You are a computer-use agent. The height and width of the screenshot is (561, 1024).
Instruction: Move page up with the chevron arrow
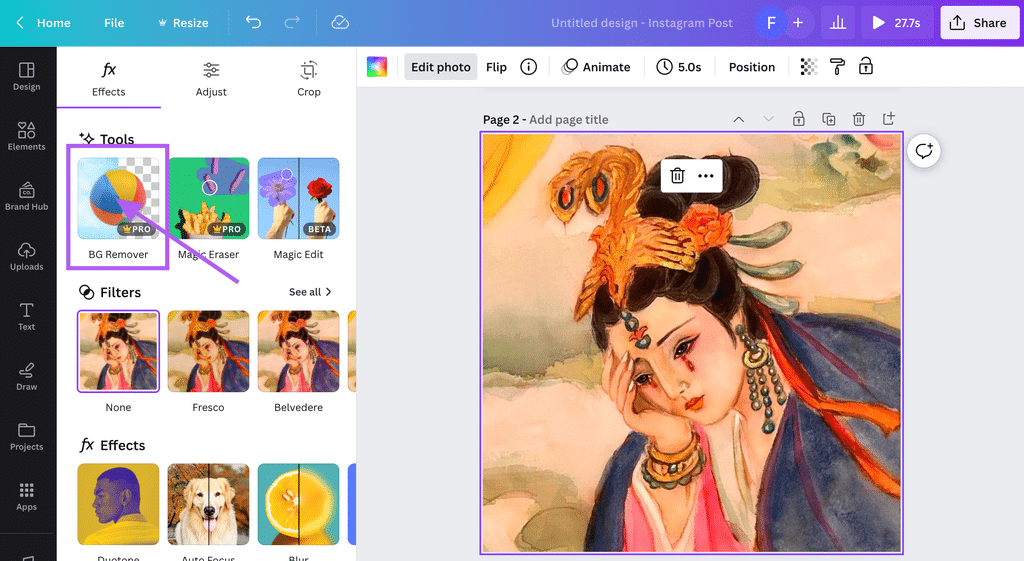click(x=739, y=119)
